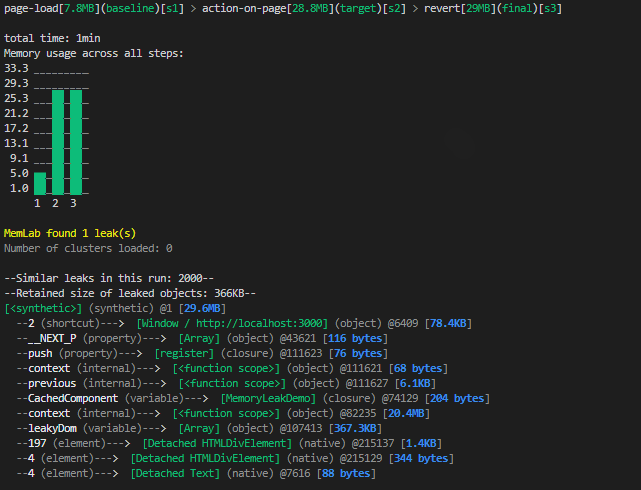This screenshot has width=641, height=490.
Task: Click 'MemLab found 1 leak(s)' message
Action: [x=70, y=233]
